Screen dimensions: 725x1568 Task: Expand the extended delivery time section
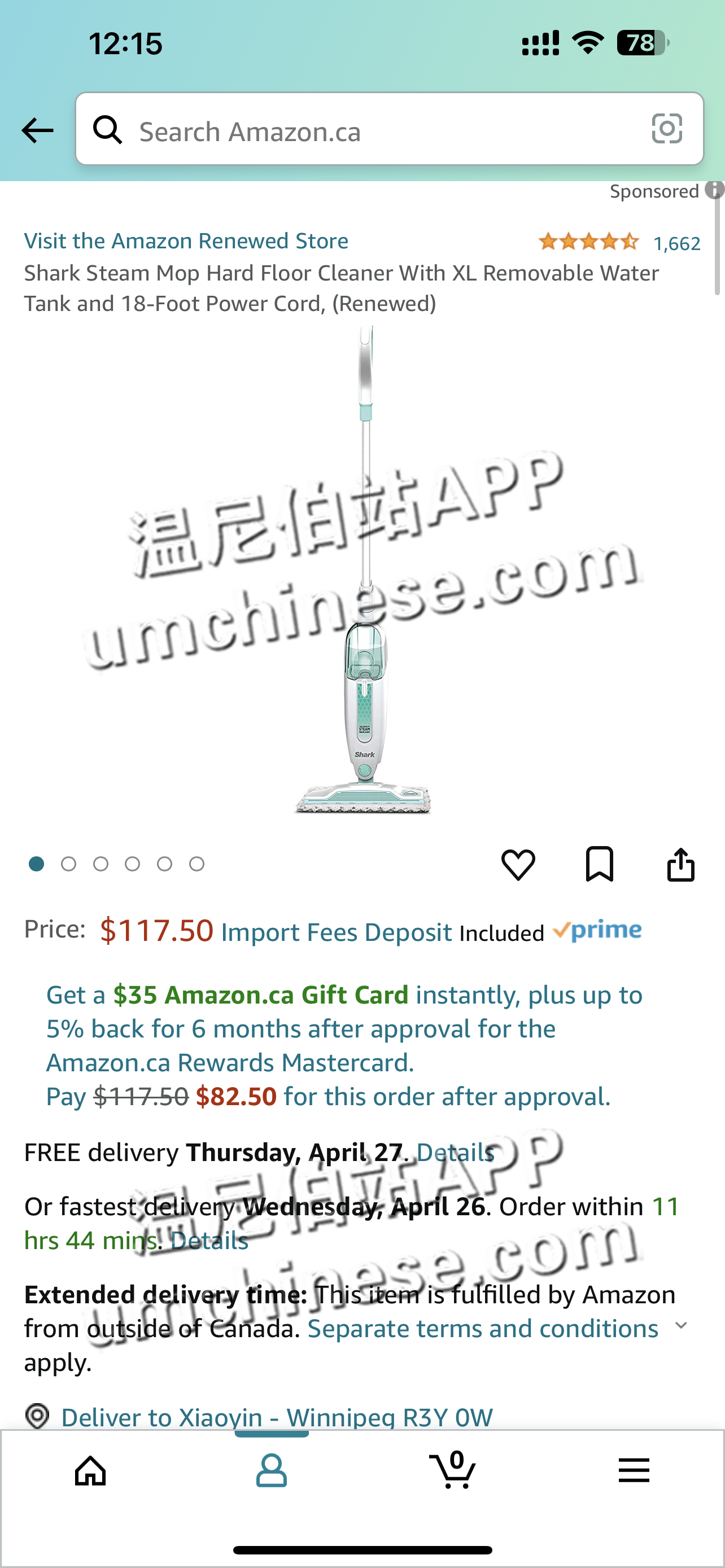coord(681,1325)
